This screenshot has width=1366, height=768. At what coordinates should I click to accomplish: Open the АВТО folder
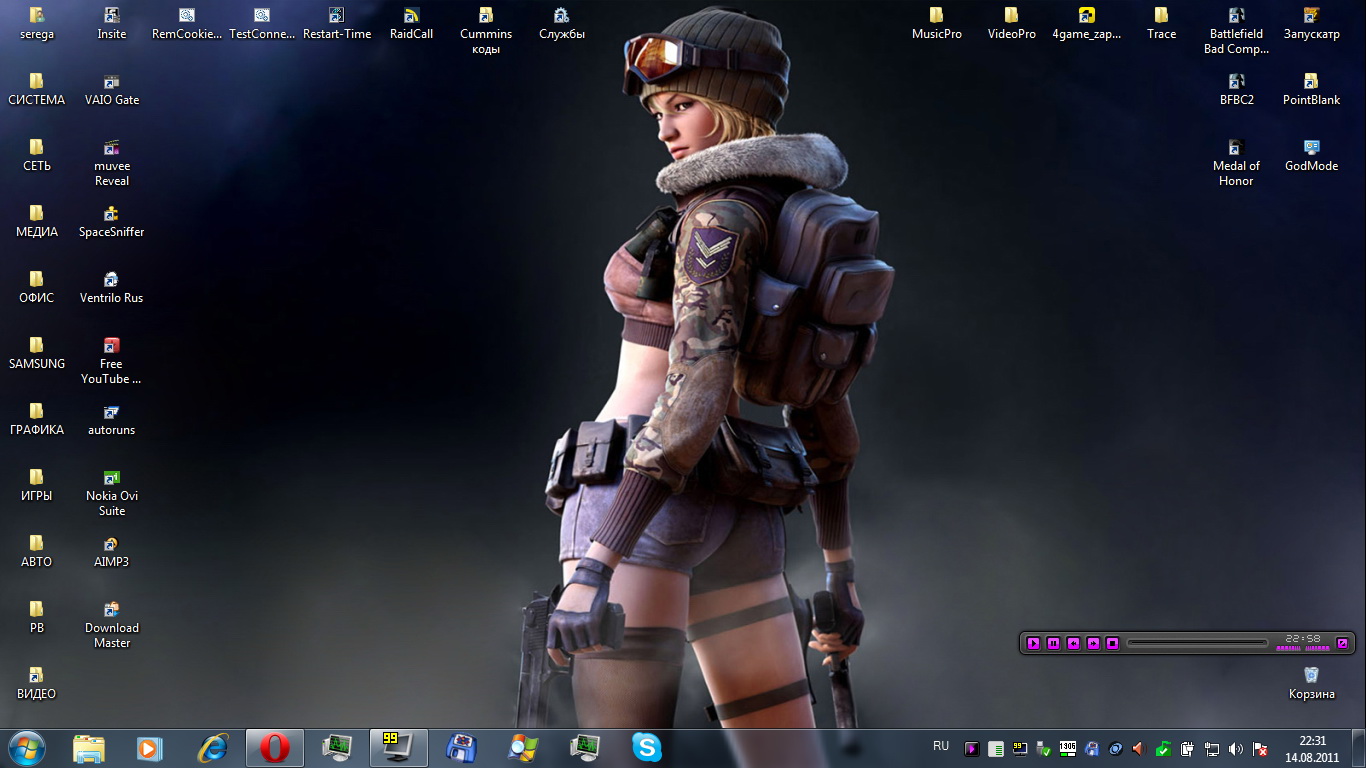click(x=37, y=552)
